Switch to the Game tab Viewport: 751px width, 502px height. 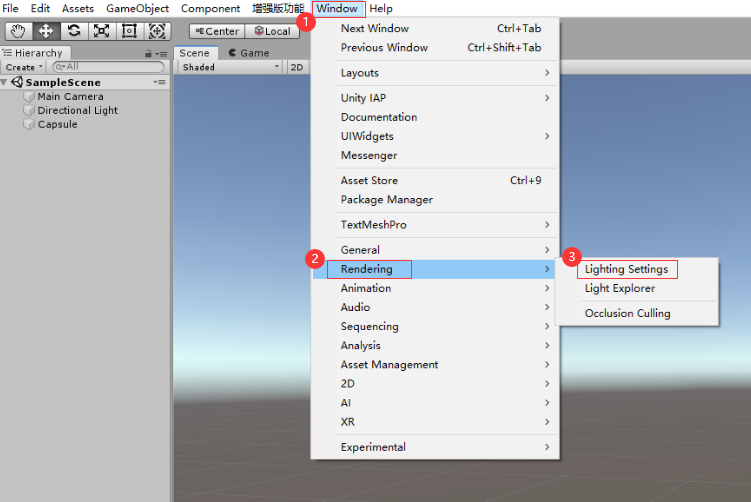point(249,53)
